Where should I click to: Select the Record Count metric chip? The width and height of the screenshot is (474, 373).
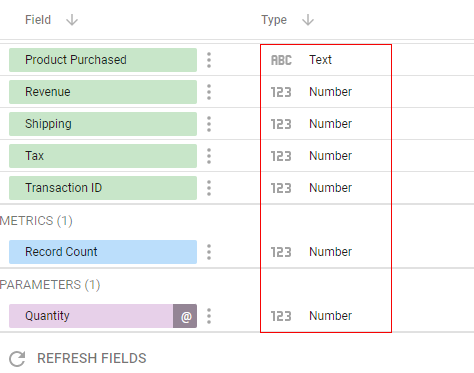click(x=103, y=252)
